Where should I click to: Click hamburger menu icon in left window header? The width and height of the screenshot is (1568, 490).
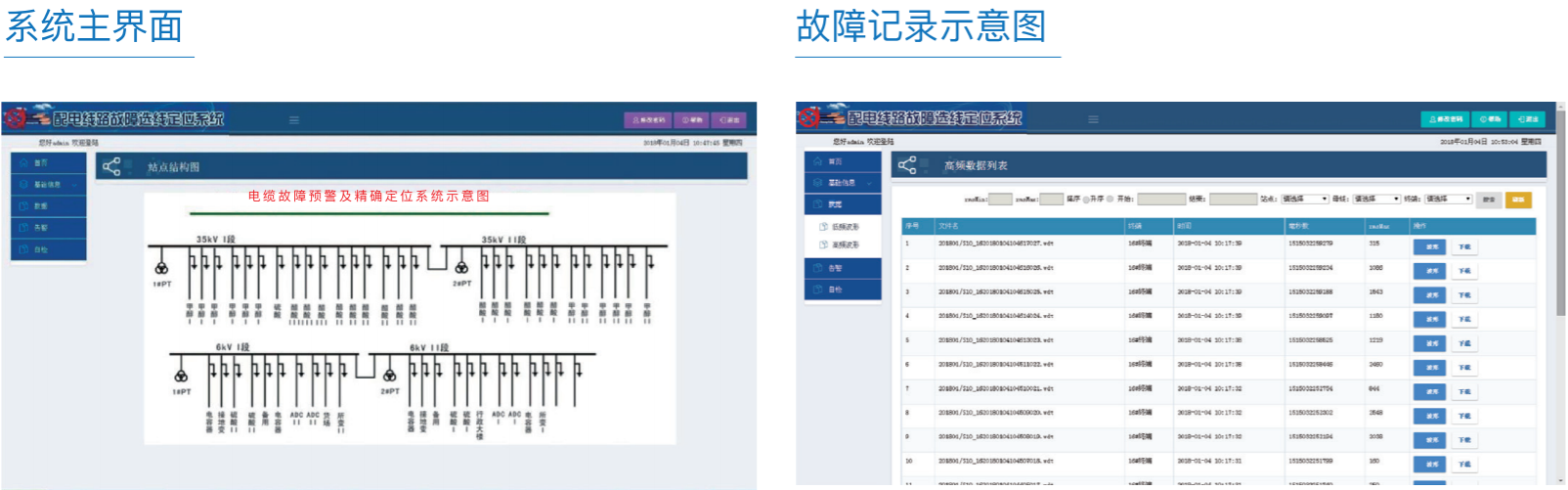[x=293, y=120]
